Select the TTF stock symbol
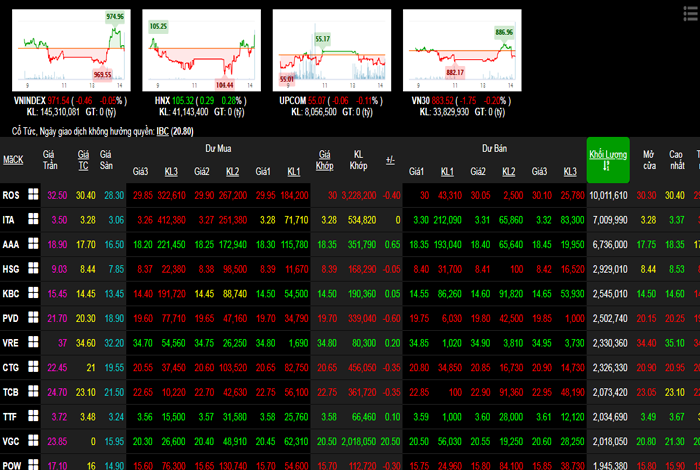The image size is (700, 470). [x=10, y=416]
